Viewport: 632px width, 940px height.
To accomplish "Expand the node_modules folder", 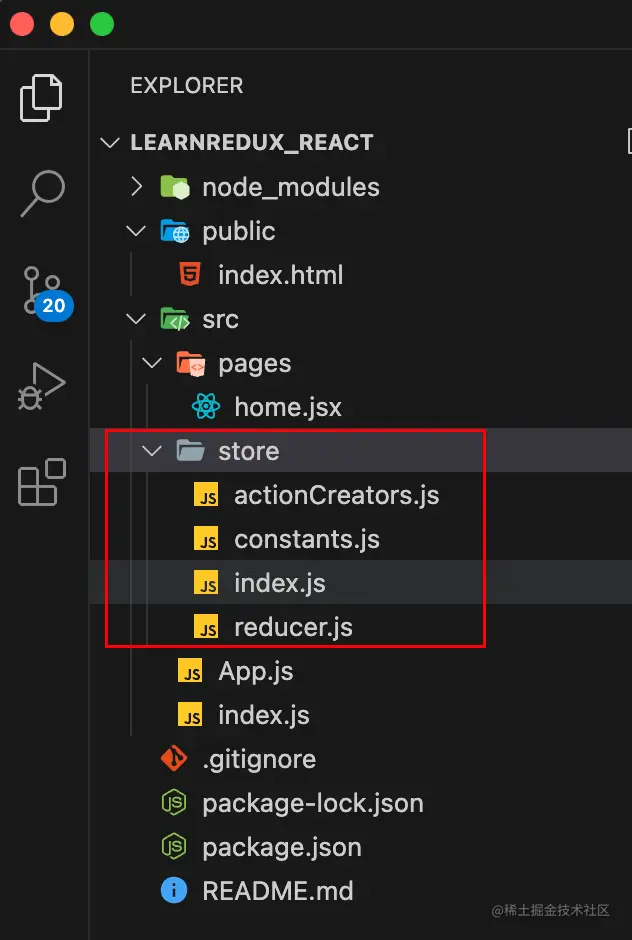I will pos(136,187).
